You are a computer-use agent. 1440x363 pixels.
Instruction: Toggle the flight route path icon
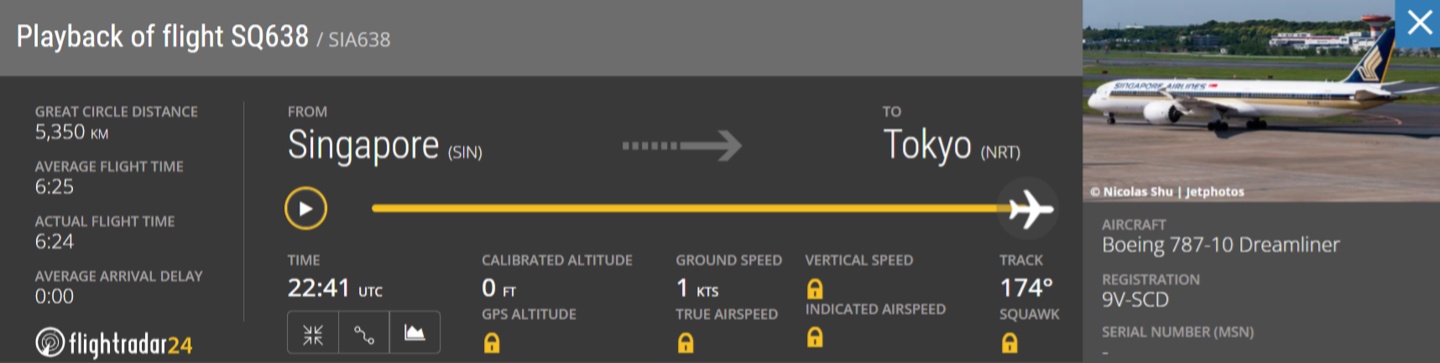pos(364,334)
